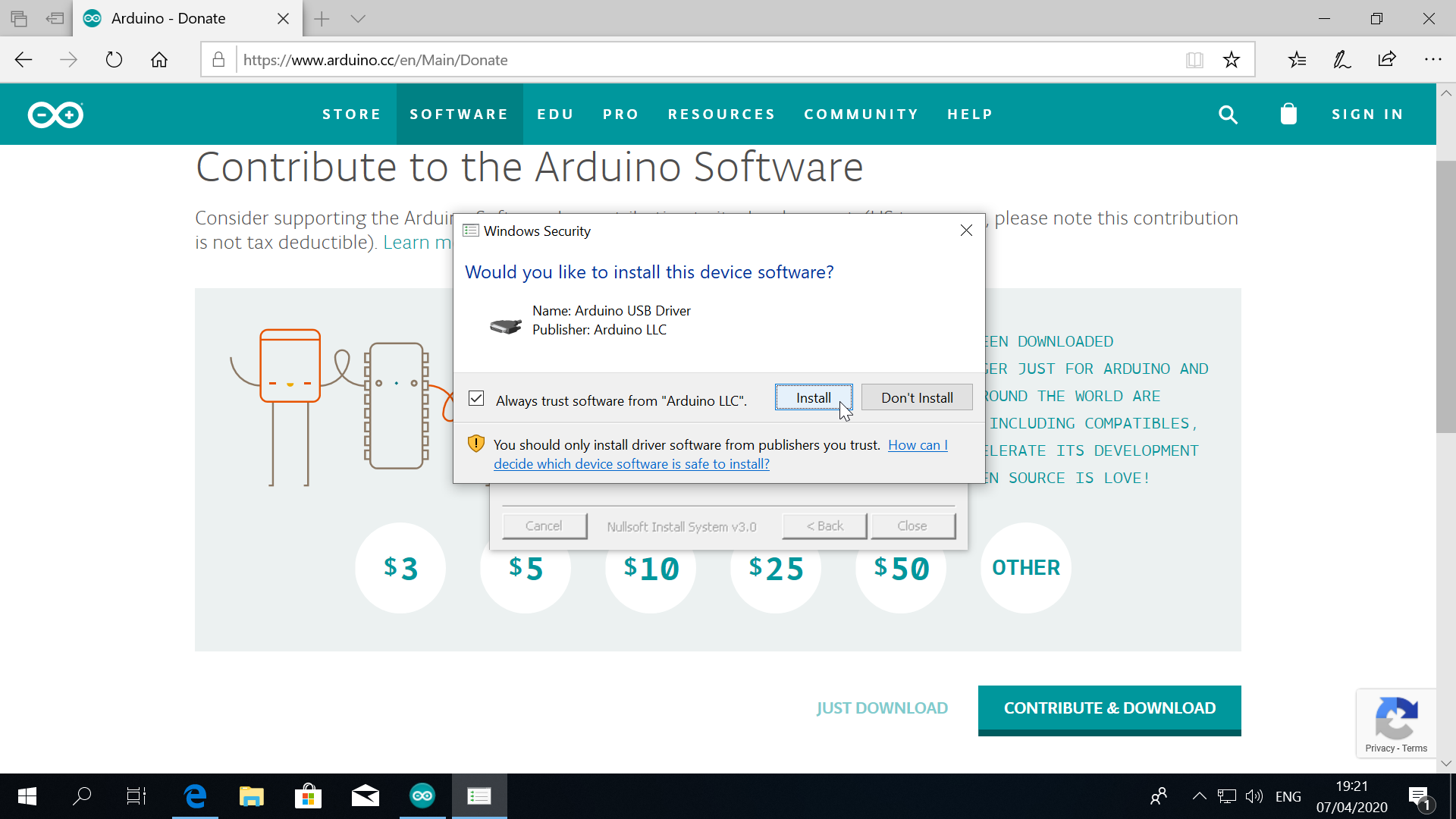This screenshot has height=819, width=1456.
Task: Open the device software safety help link
Action: 632,464
